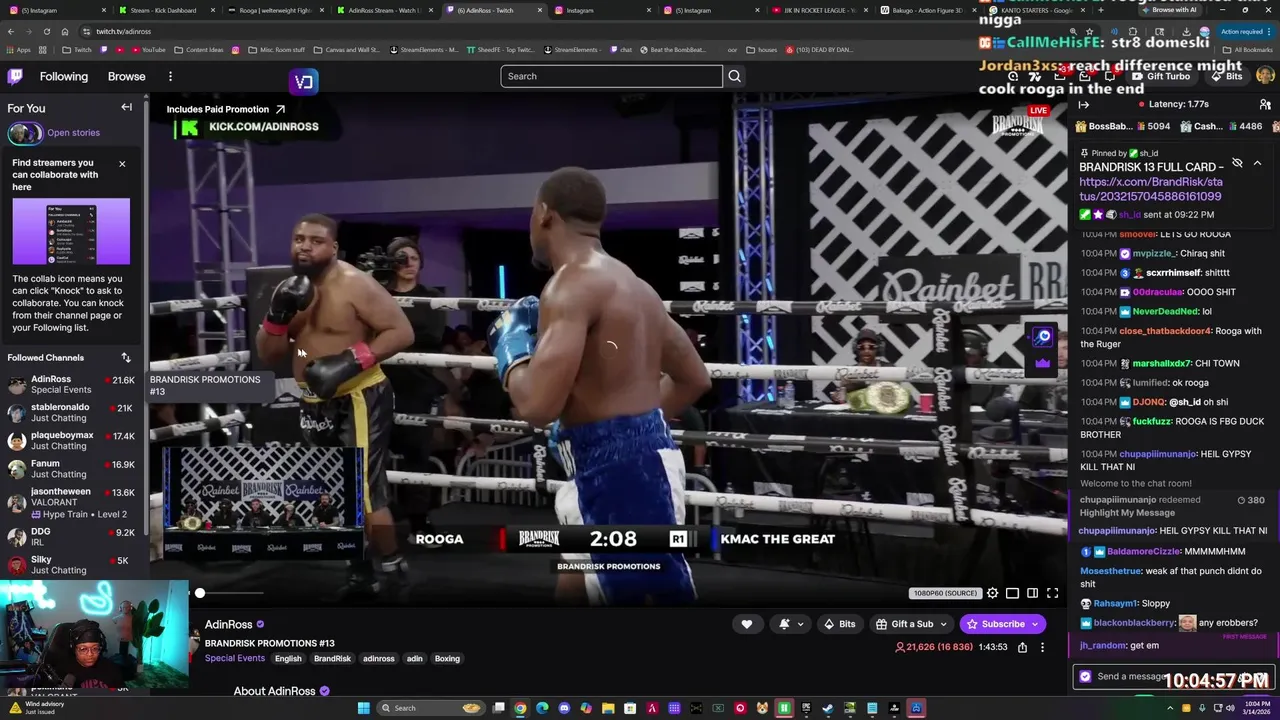
Task: Collapse the For You sidebar
Action: 127,107
